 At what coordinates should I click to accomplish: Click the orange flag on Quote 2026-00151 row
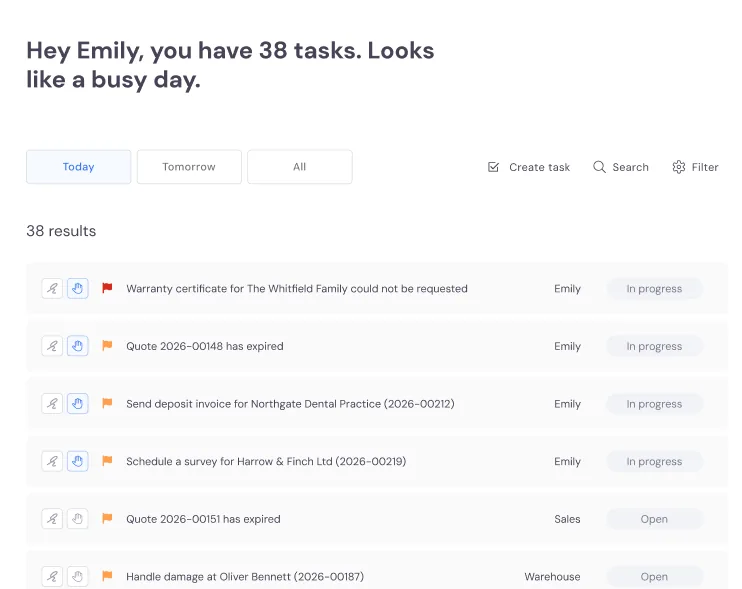click(107, 518)
